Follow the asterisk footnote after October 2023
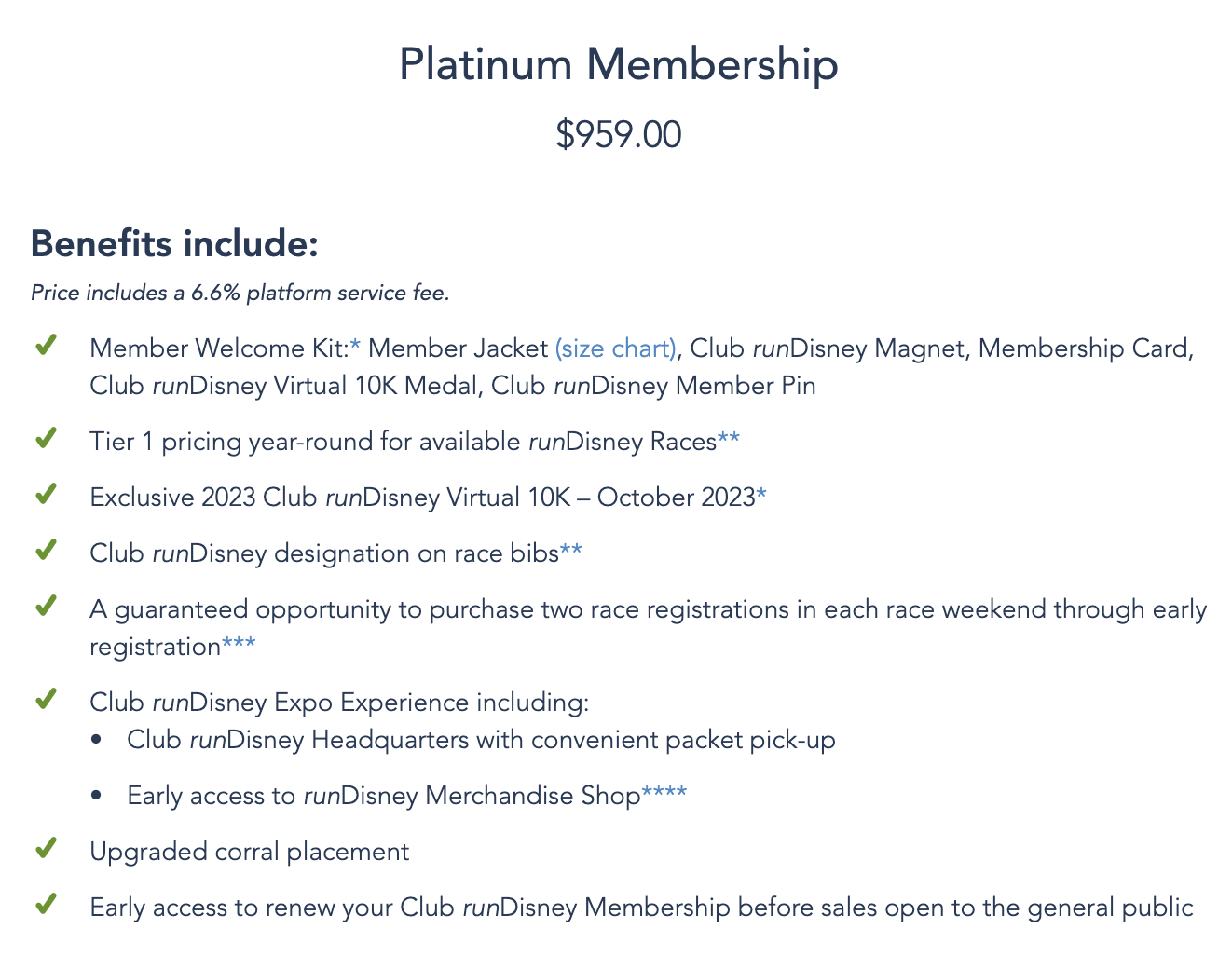Viewport: 1232px width, 956px height. pos(761,495)
